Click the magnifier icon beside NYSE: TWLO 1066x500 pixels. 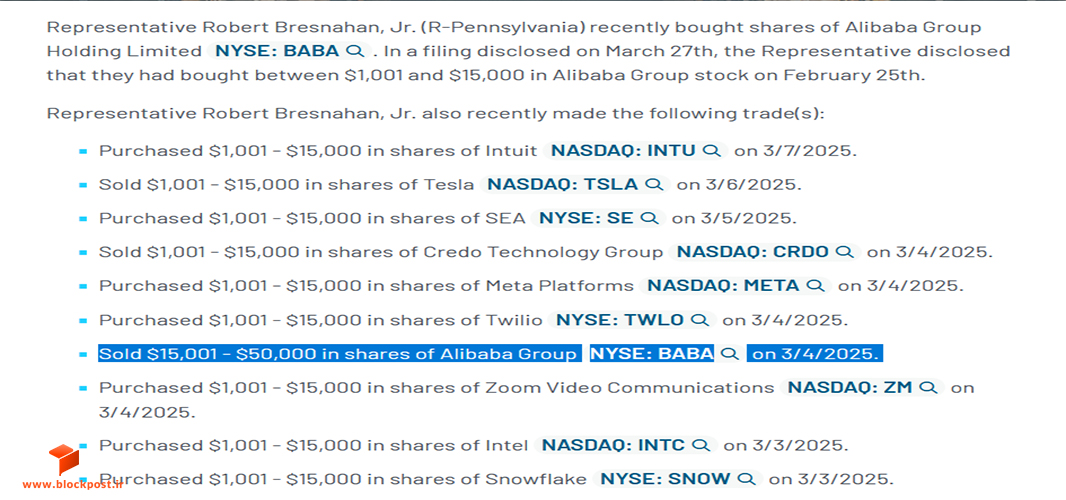pyautogui.click(x=700, y=320)
